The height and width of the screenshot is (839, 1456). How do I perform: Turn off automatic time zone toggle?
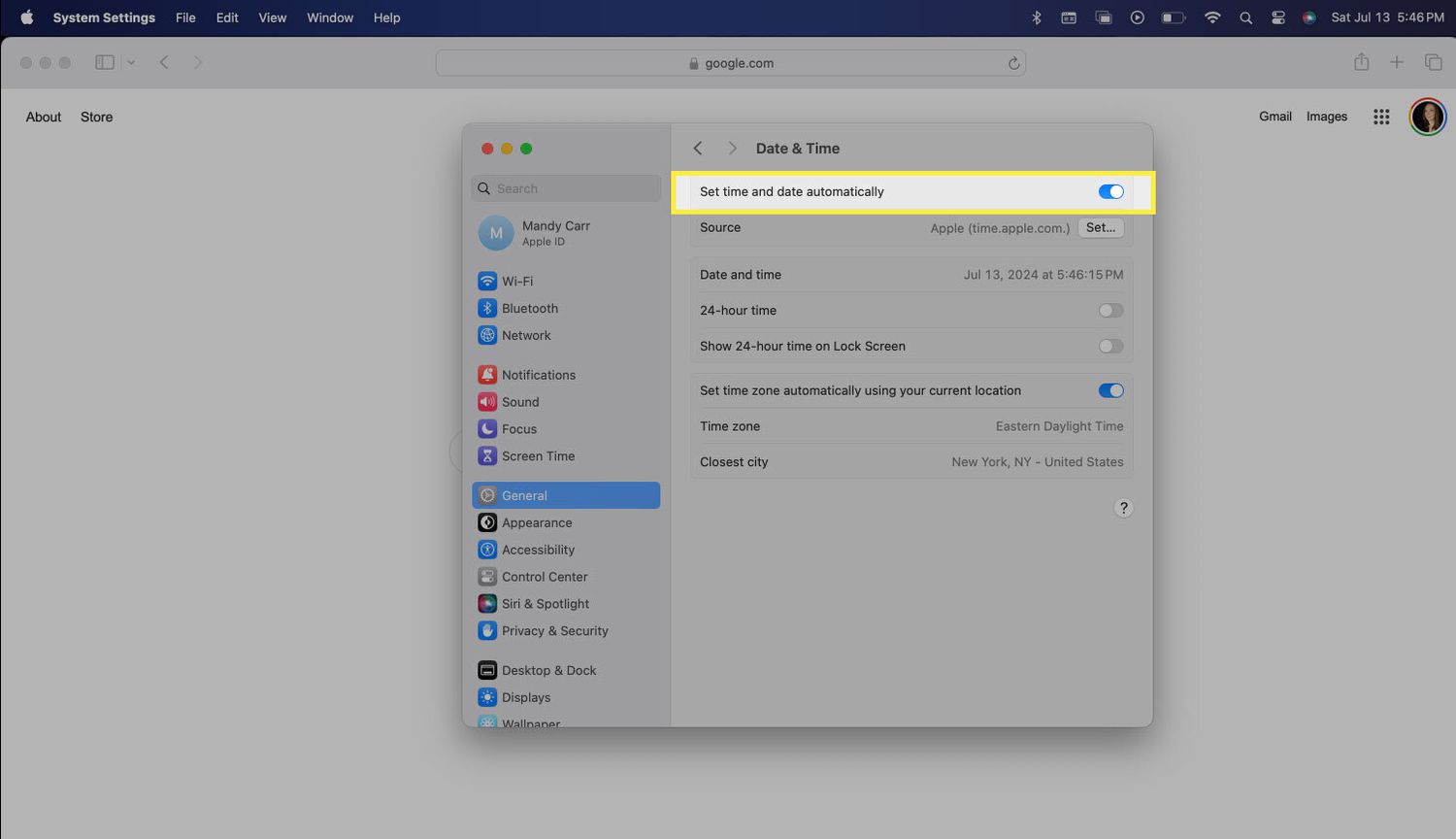pos(1110,391)
